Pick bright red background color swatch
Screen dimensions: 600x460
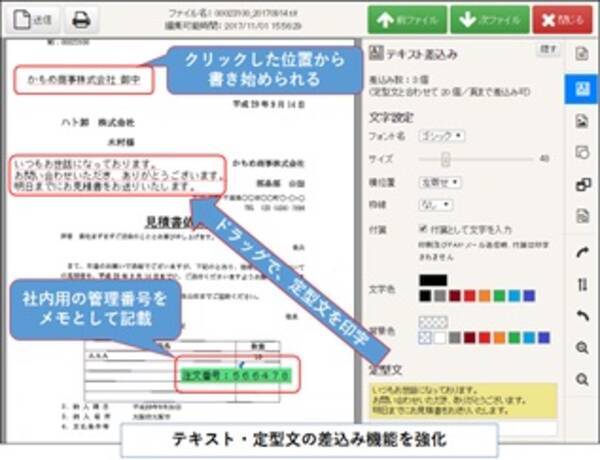click(484, 338)
